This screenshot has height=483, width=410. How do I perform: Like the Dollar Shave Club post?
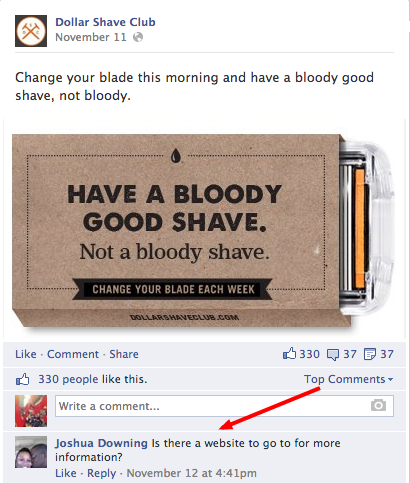(26, 354)
